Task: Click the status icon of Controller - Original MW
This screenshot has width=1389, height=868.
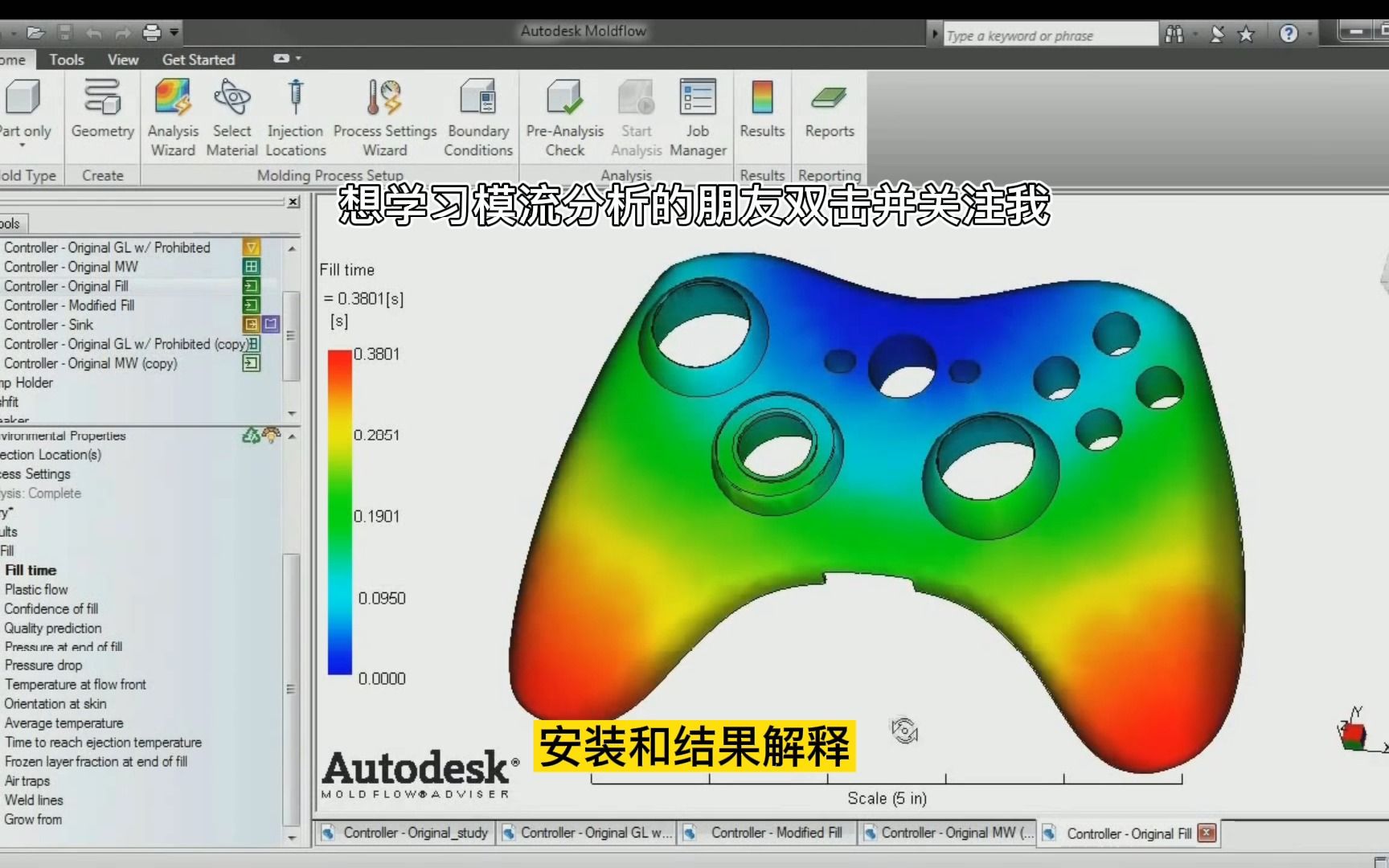Action: coord(252,267)
